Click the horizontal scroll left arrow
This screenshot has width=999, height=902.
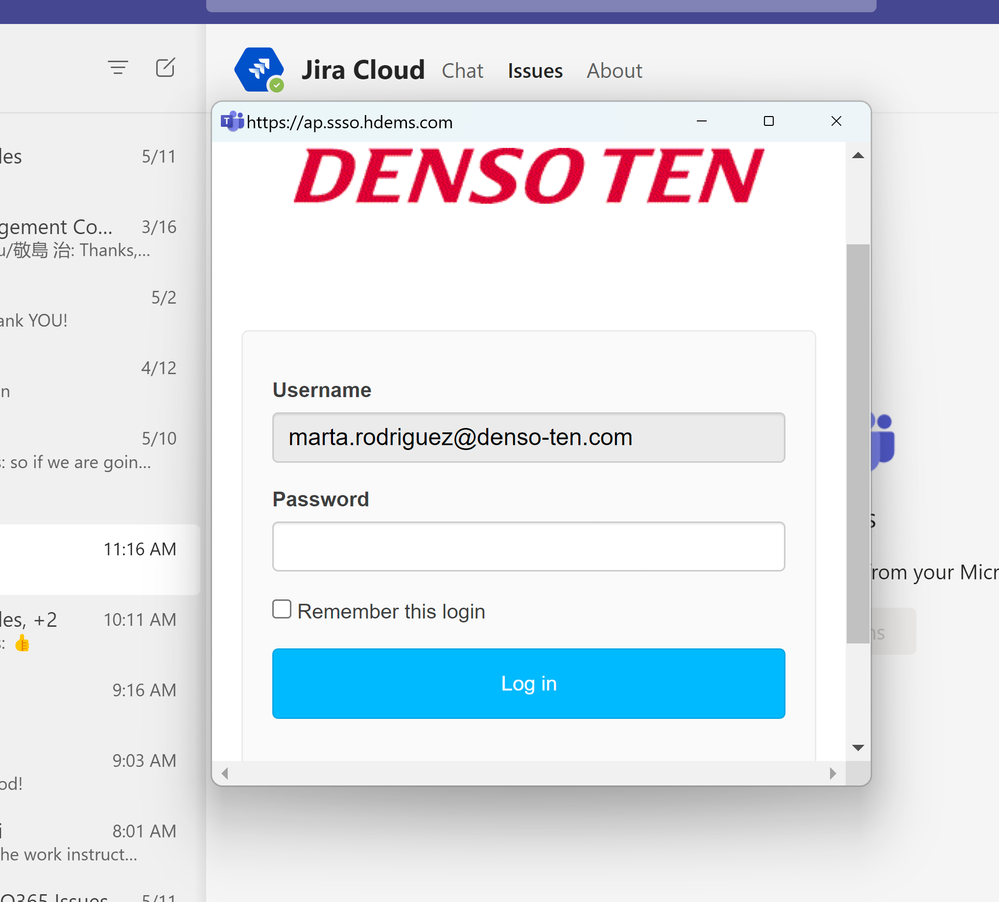[224, 773]
